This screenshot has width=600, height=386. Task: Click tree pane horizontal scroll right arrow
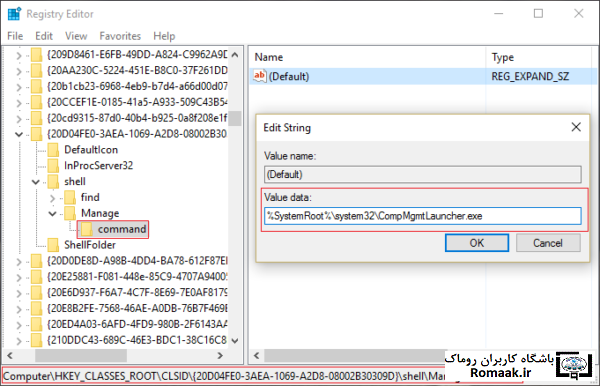click(x=220, y=355)
